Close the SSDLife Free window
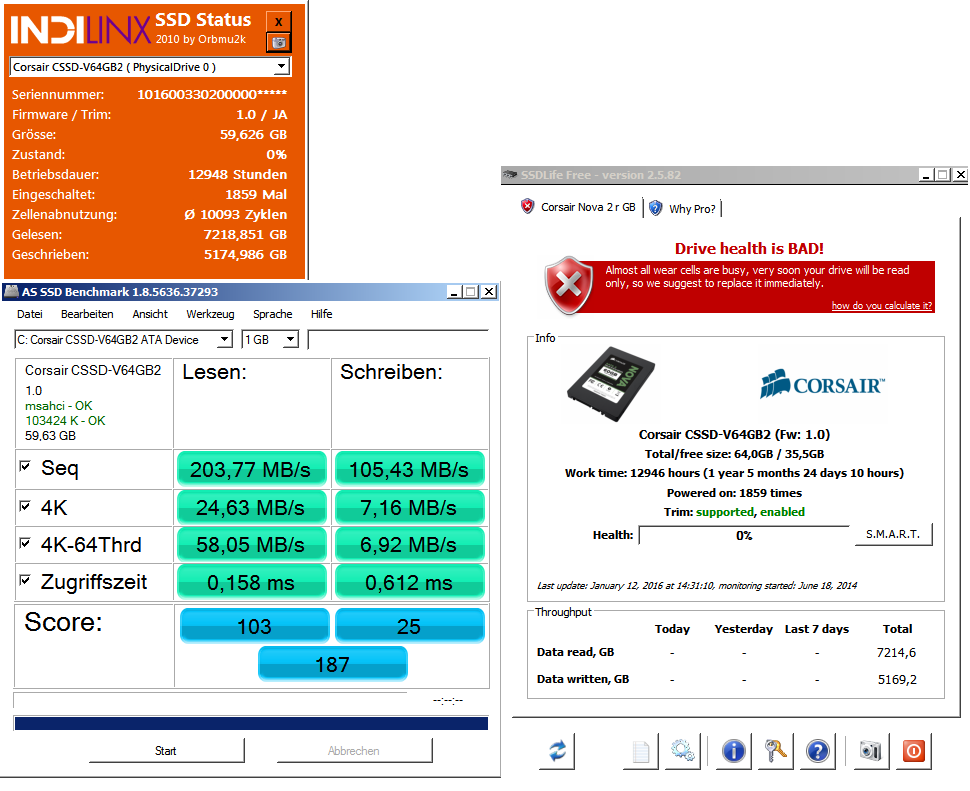Image resolution: width=970 pixels, height=791 pixels. point(960,175)
